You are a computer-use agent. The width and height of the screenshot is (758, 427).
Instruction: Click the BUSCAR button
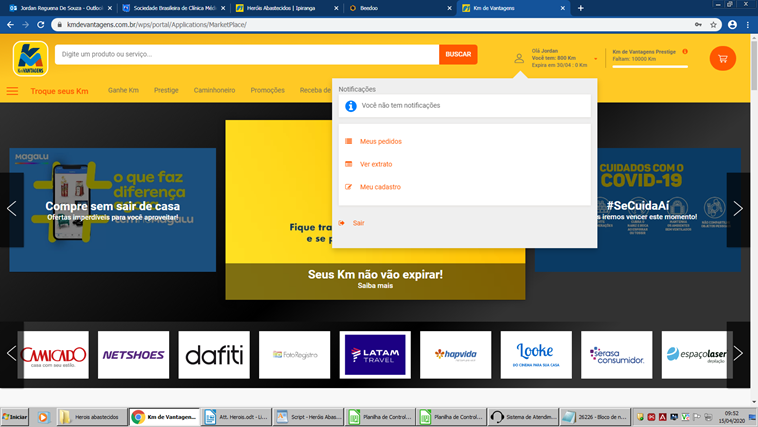pos(458,54)
